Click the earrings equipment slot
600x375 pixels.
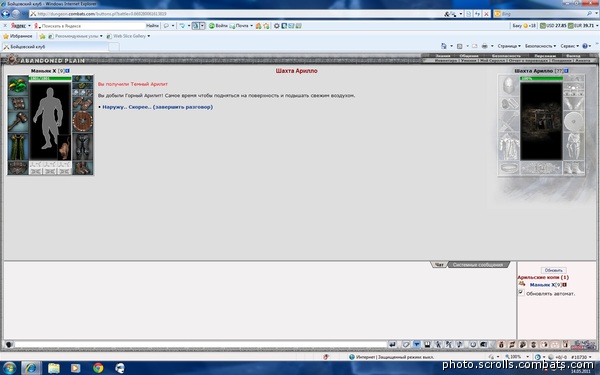tap(82, 79)
